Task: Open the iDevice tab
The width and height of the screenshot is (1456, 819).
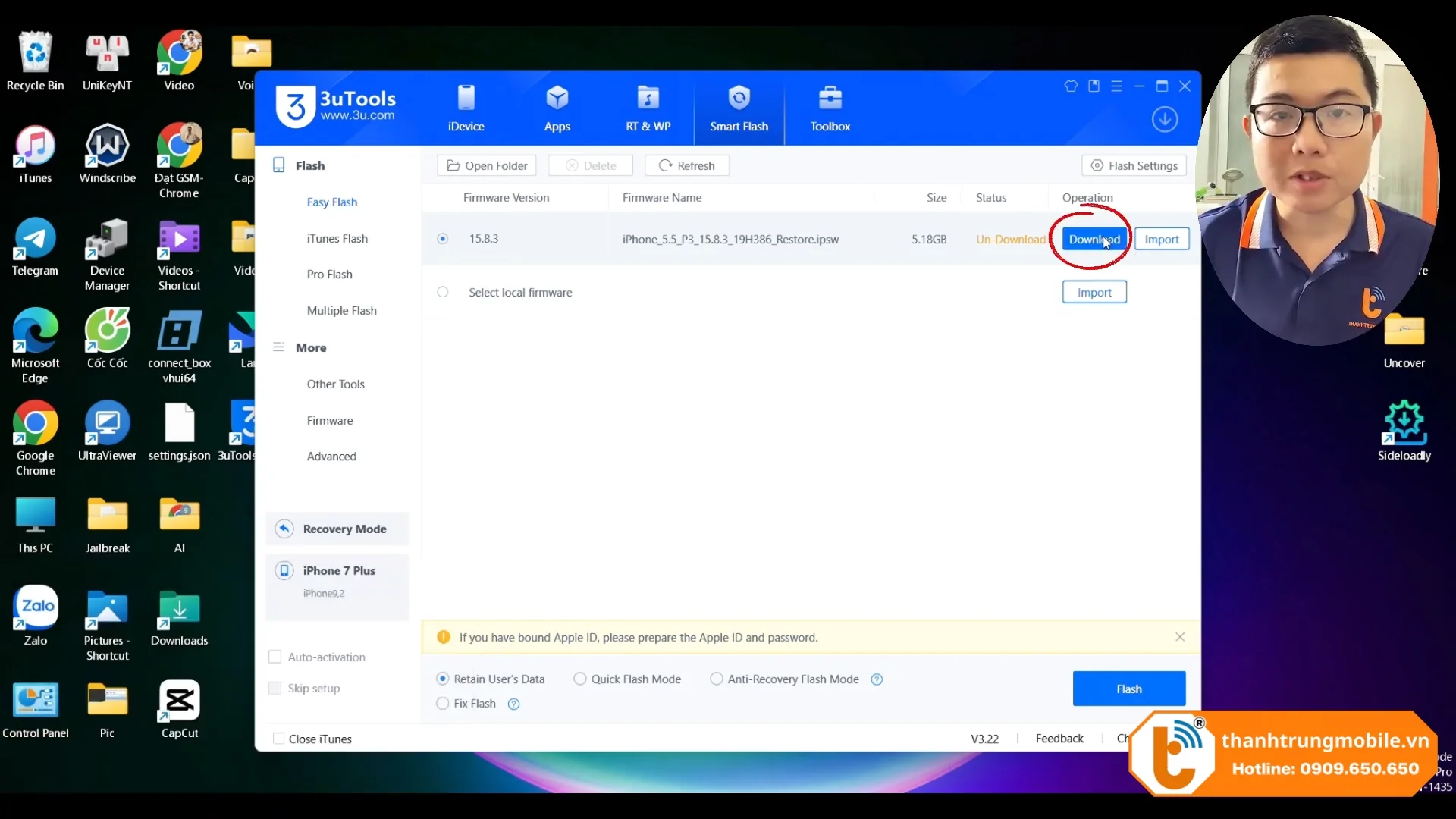Action: pos(466,108)
